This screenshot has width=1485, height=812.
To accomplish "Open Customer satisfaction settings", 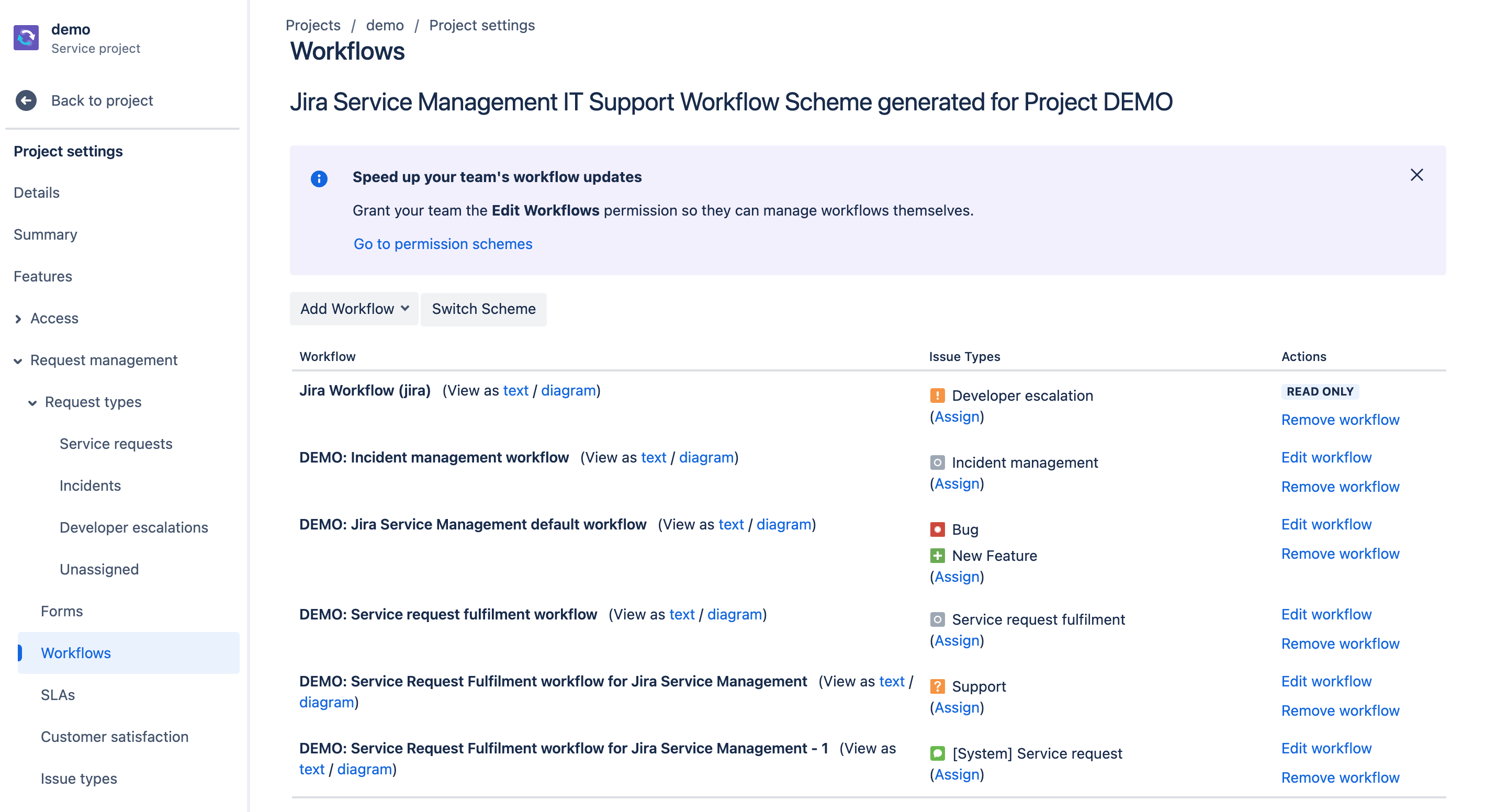I will [114, 737].
